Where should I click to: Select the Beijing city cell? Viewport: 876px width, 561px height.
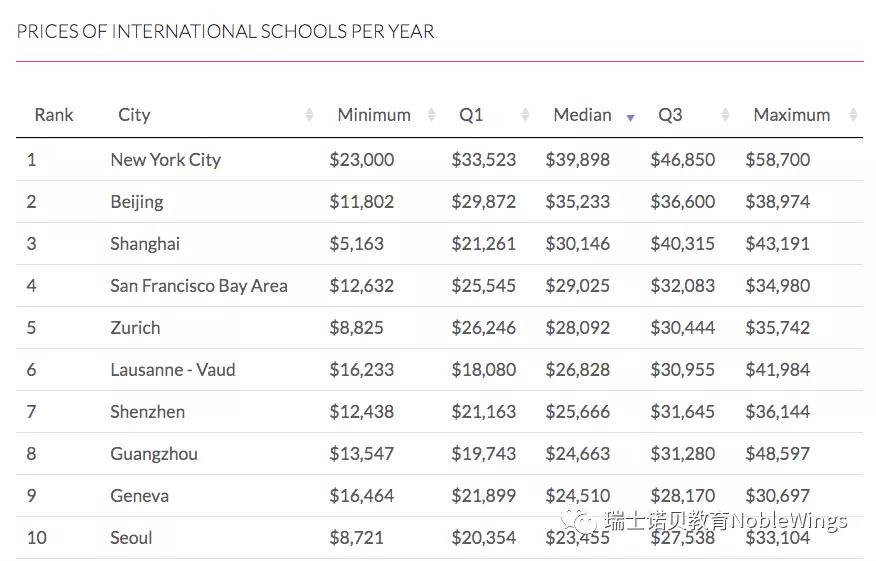[x=137, y=202]
